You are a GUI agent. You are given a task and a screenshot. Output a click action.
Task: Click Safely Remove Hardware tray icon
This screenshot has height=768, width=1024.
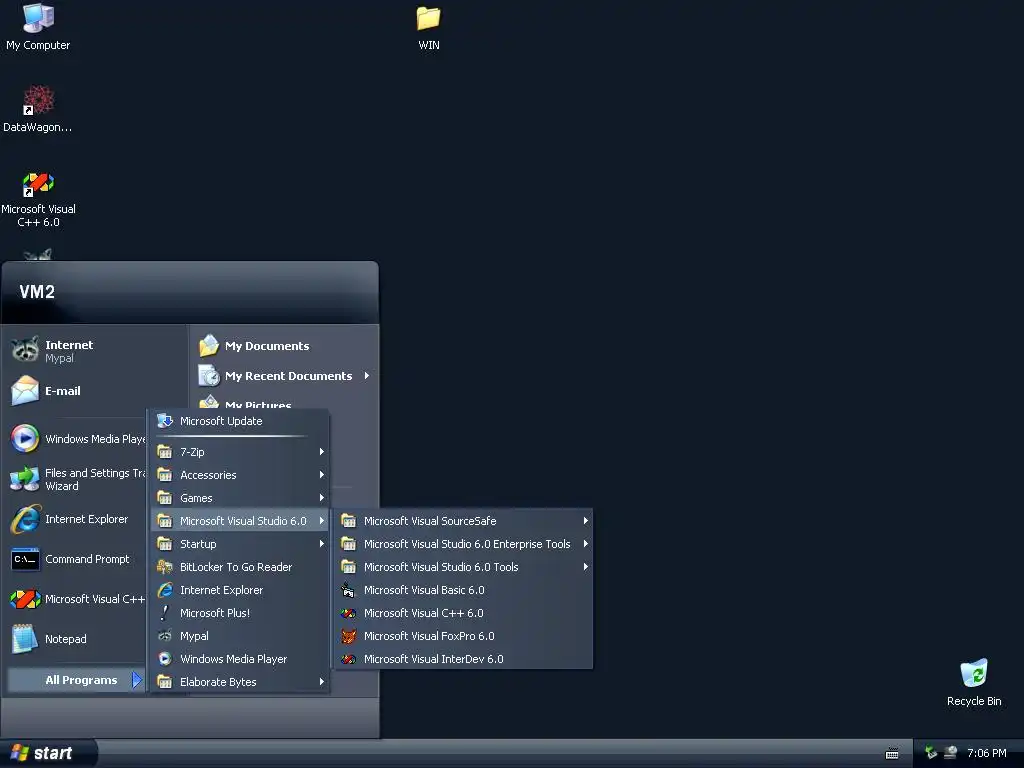click(x=931, y=753)
